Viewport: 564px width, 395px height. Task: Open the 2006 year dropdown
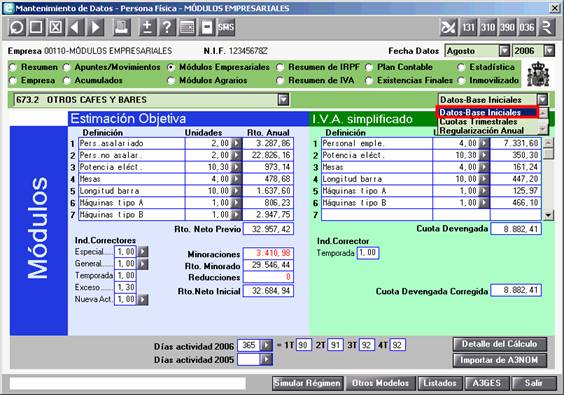549,51
